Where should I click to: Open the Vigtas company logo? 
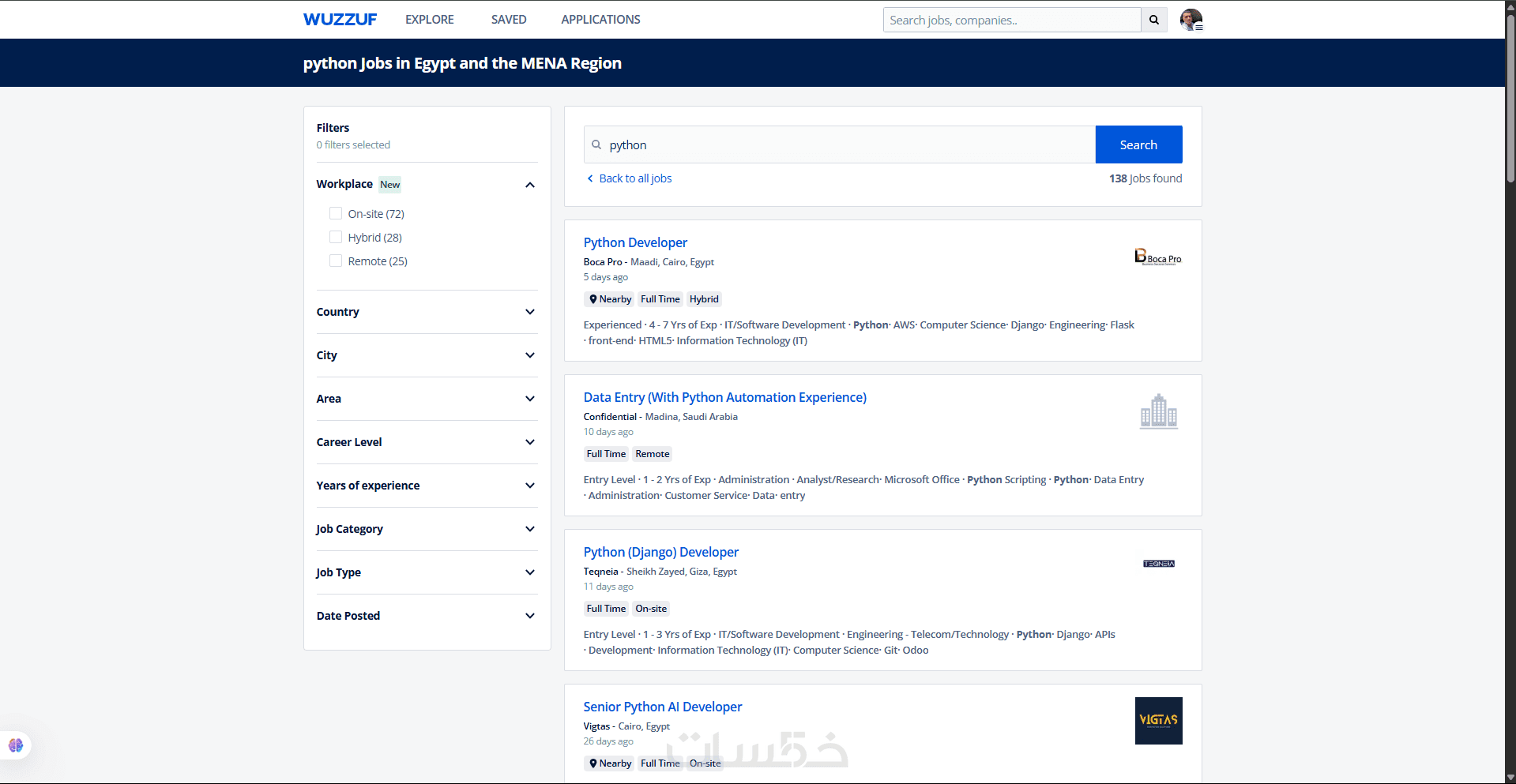(1159, 721)
